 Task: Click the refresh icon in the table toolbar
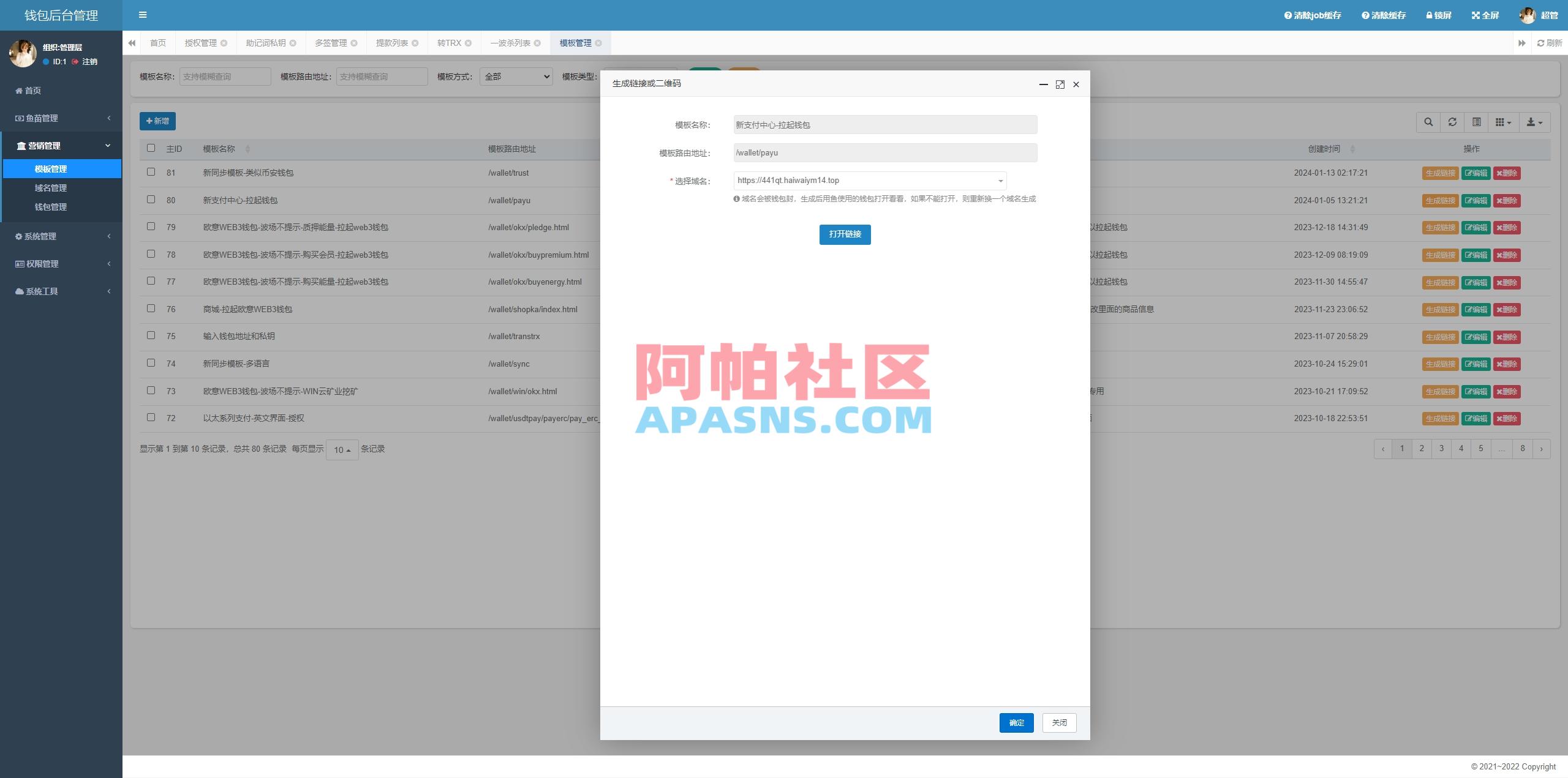(1452, 122)
